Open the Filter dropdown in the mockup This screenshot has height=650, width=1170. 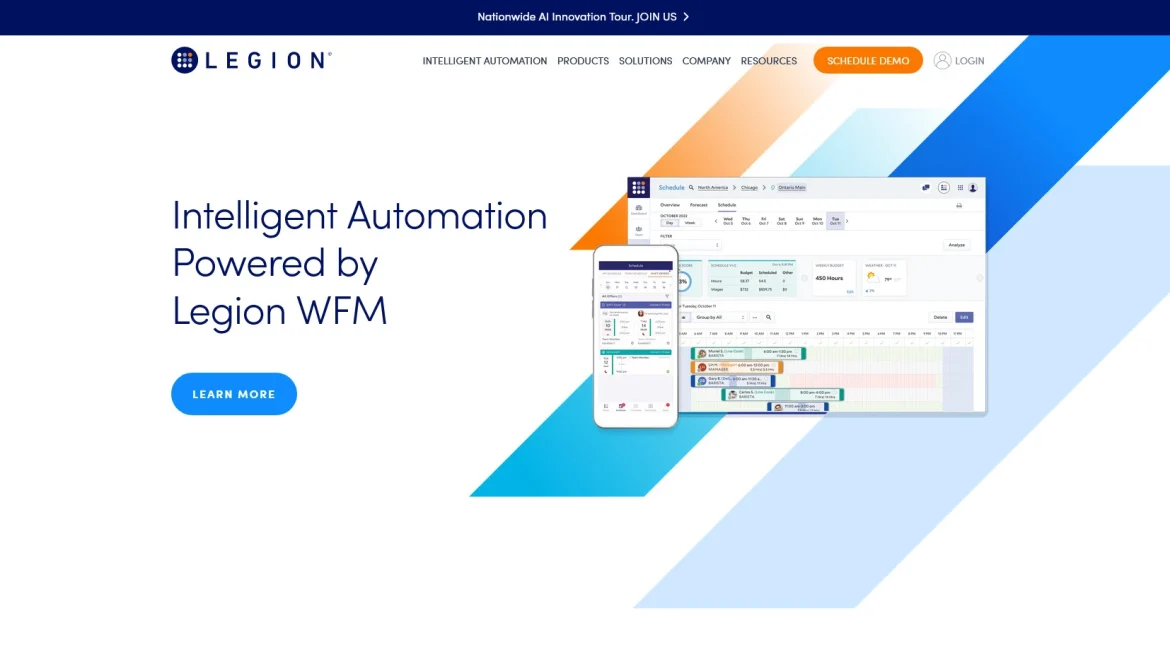click(x=690, y=245)
